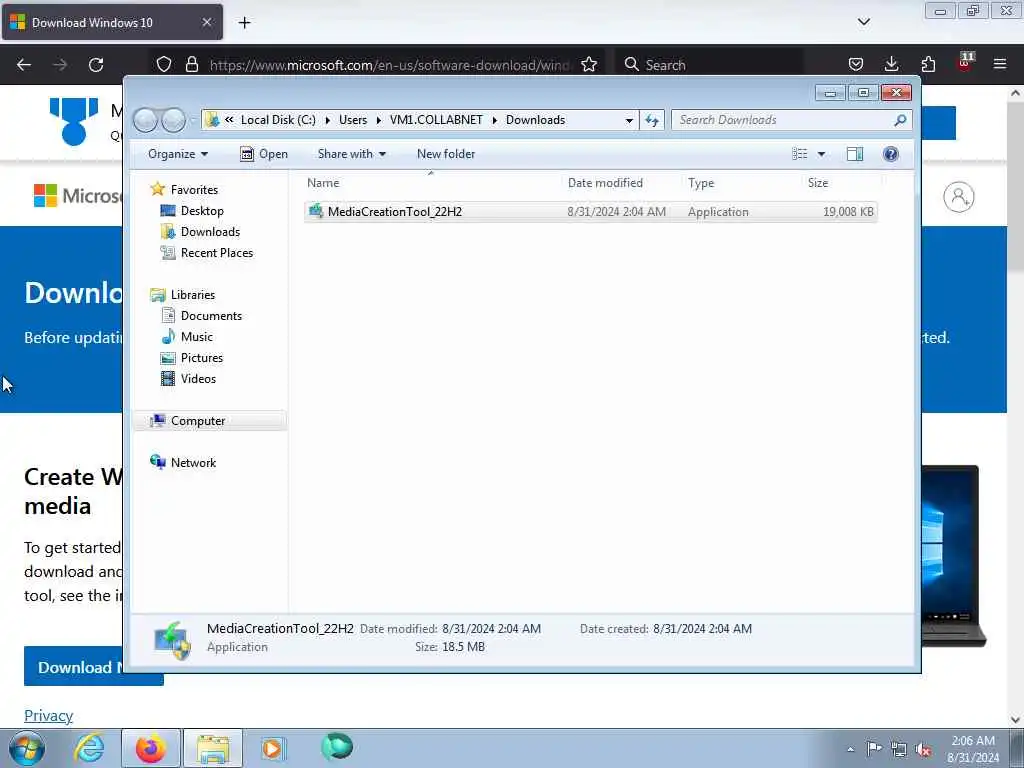
Task: Open the Music library
Action: click(197, 336)
